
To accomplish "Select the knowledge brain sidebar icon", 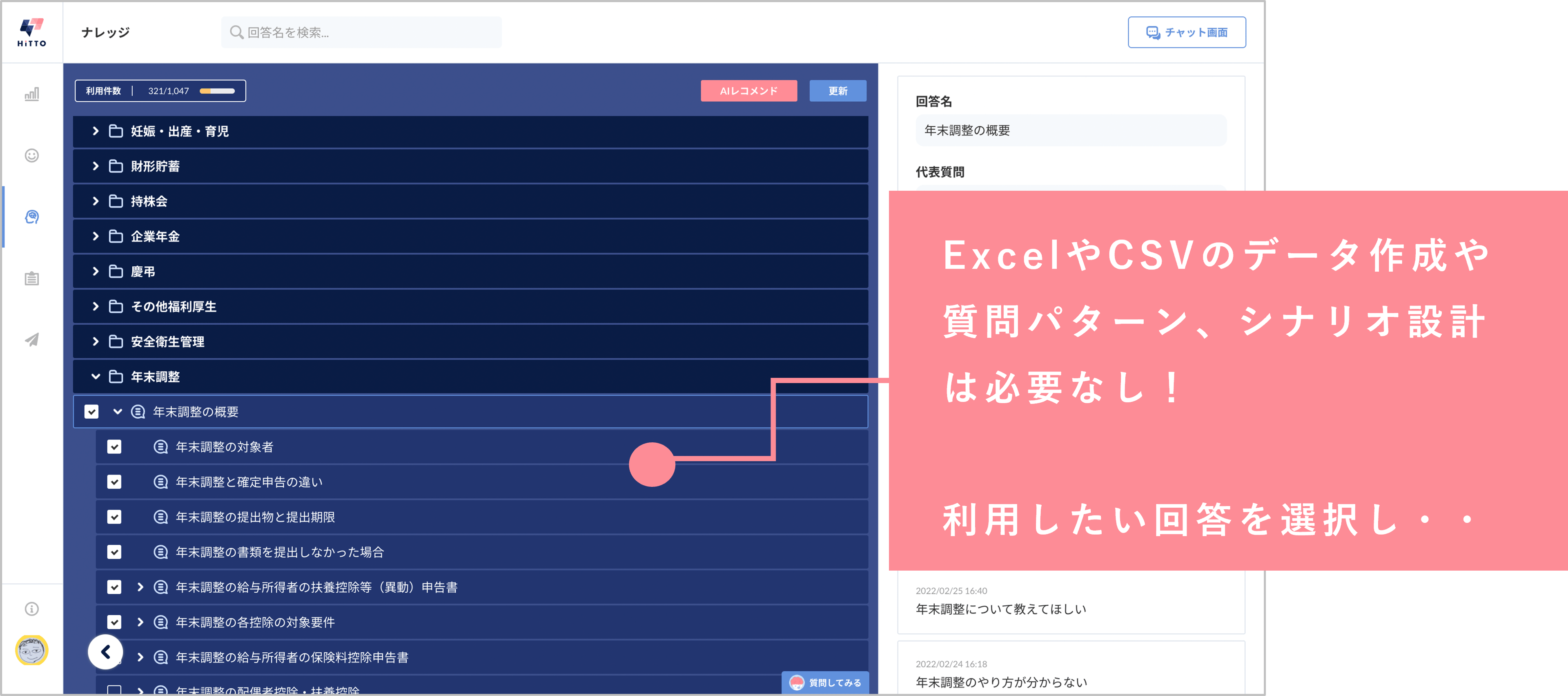I will (x=32, y=217).
